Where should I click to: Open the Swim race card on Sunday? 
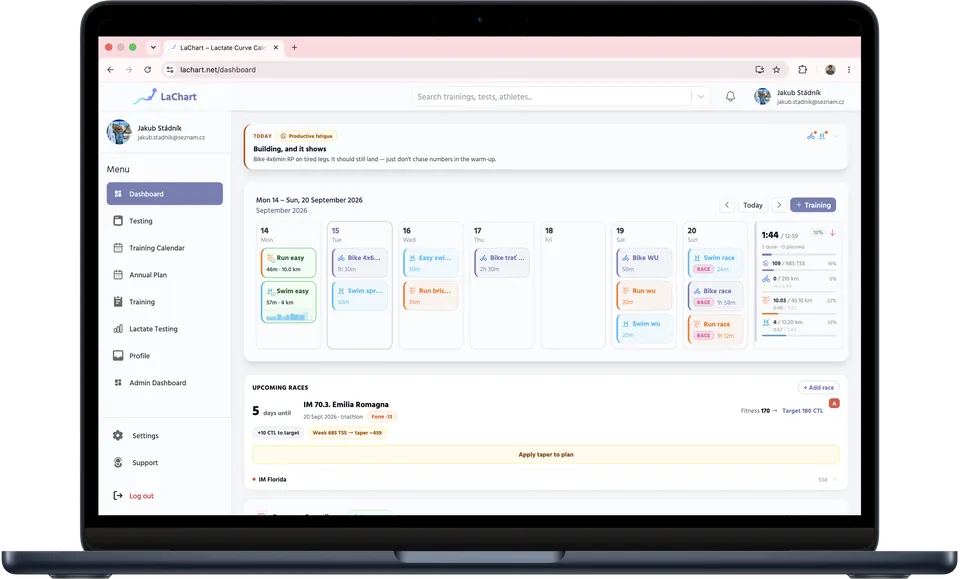(x=715, y=263)
